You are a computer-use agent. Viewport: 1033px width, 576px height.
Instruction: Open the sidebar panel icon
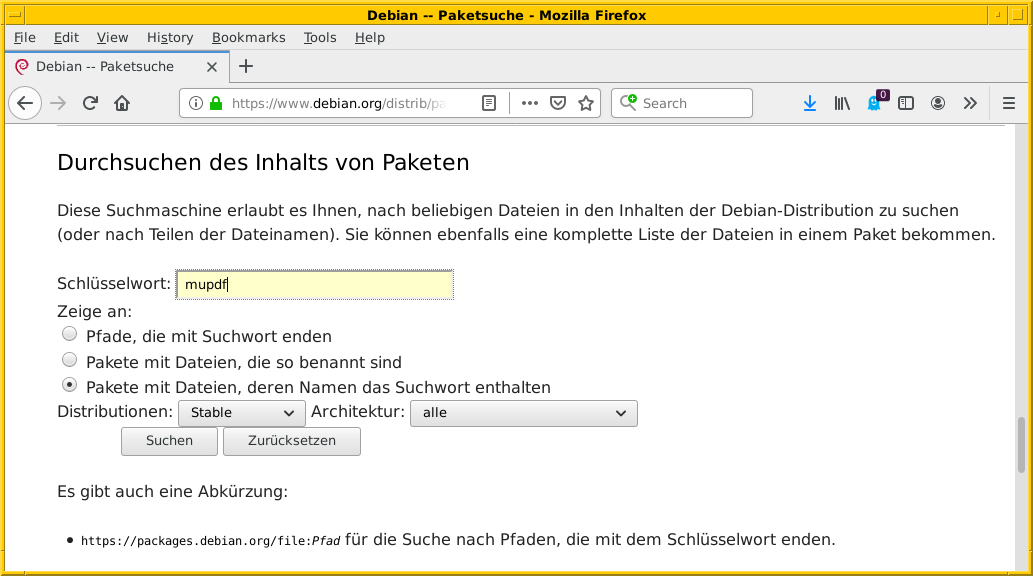click(x=905, y=103)
